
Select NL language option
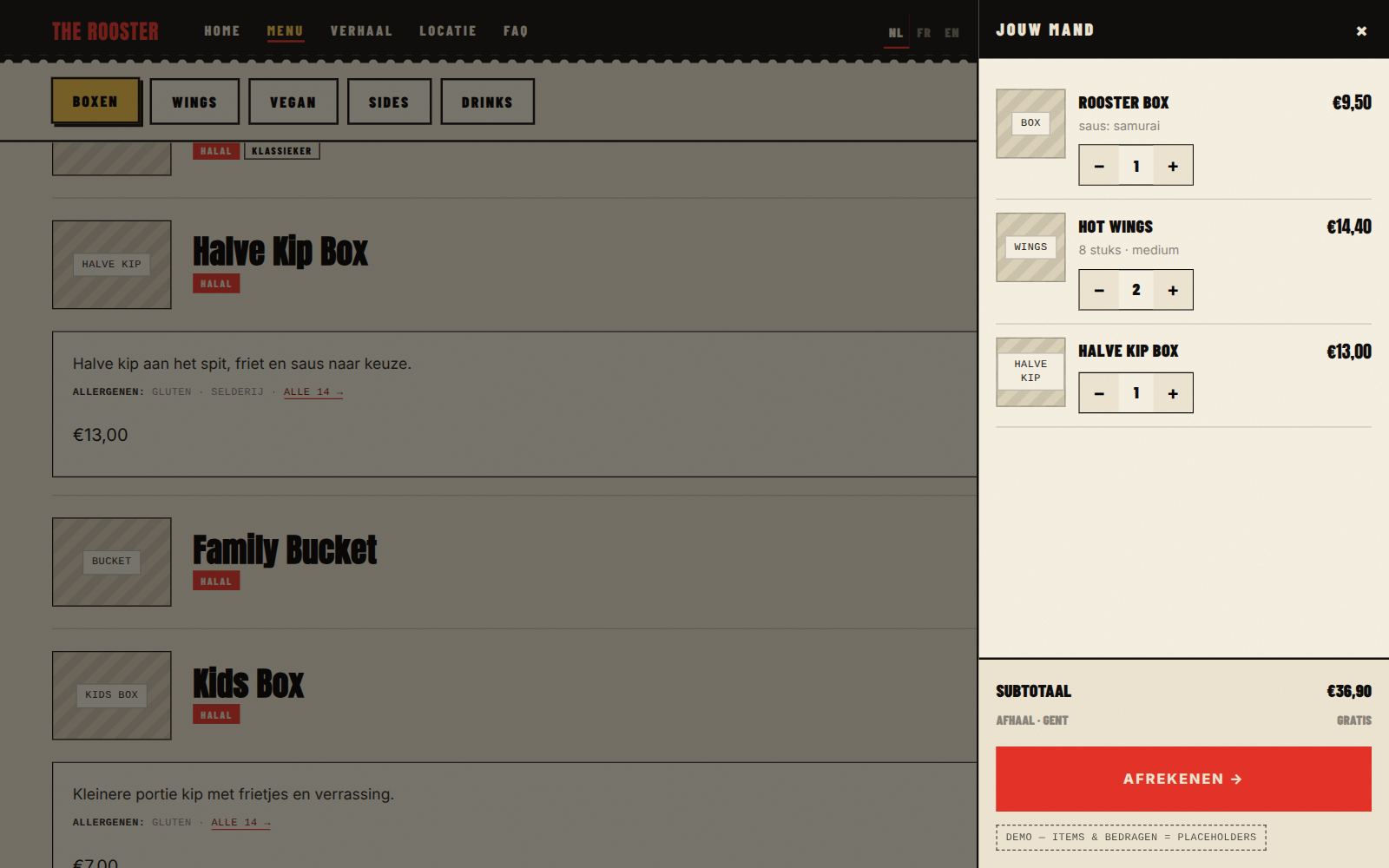[896, 33]
